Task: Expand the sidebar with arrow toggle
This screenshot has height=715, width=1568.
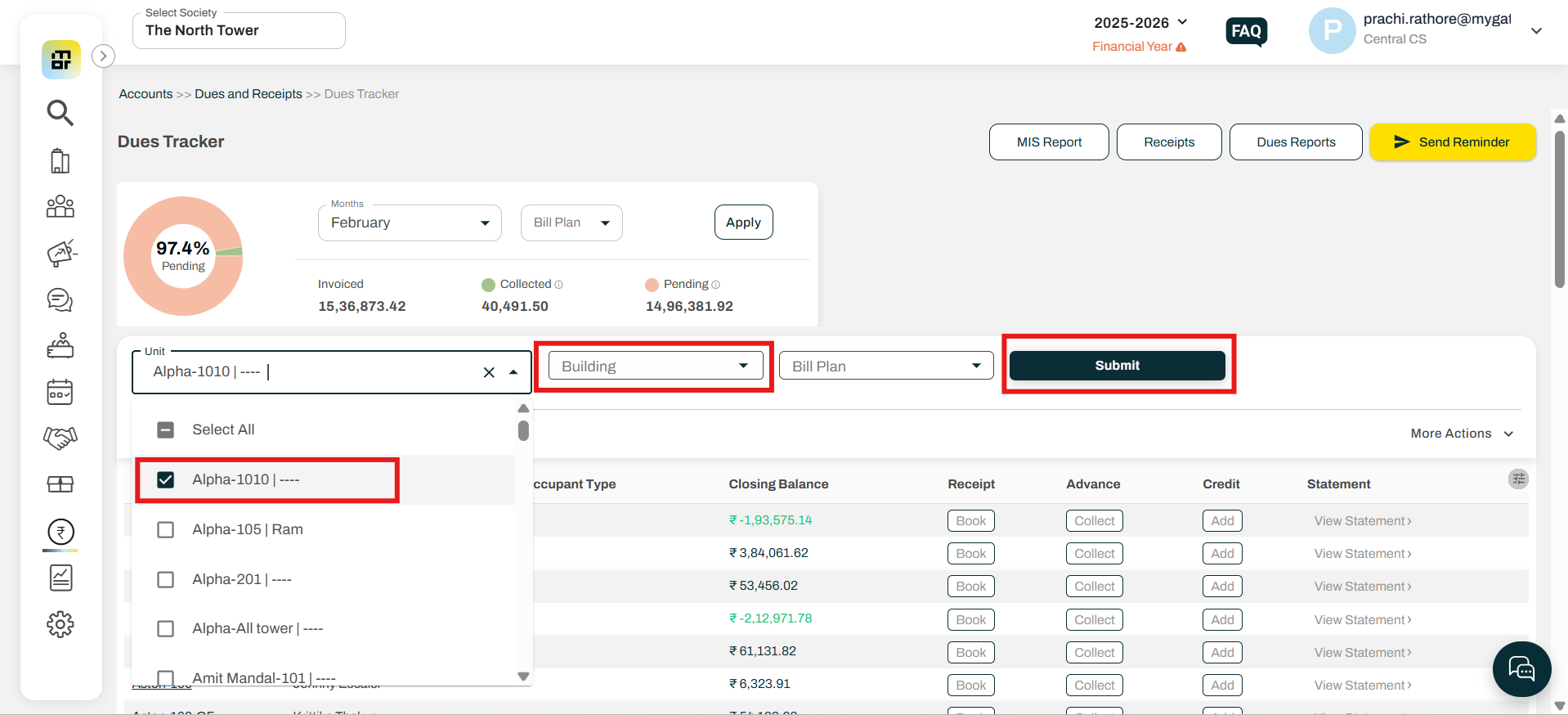Action: 103,56
